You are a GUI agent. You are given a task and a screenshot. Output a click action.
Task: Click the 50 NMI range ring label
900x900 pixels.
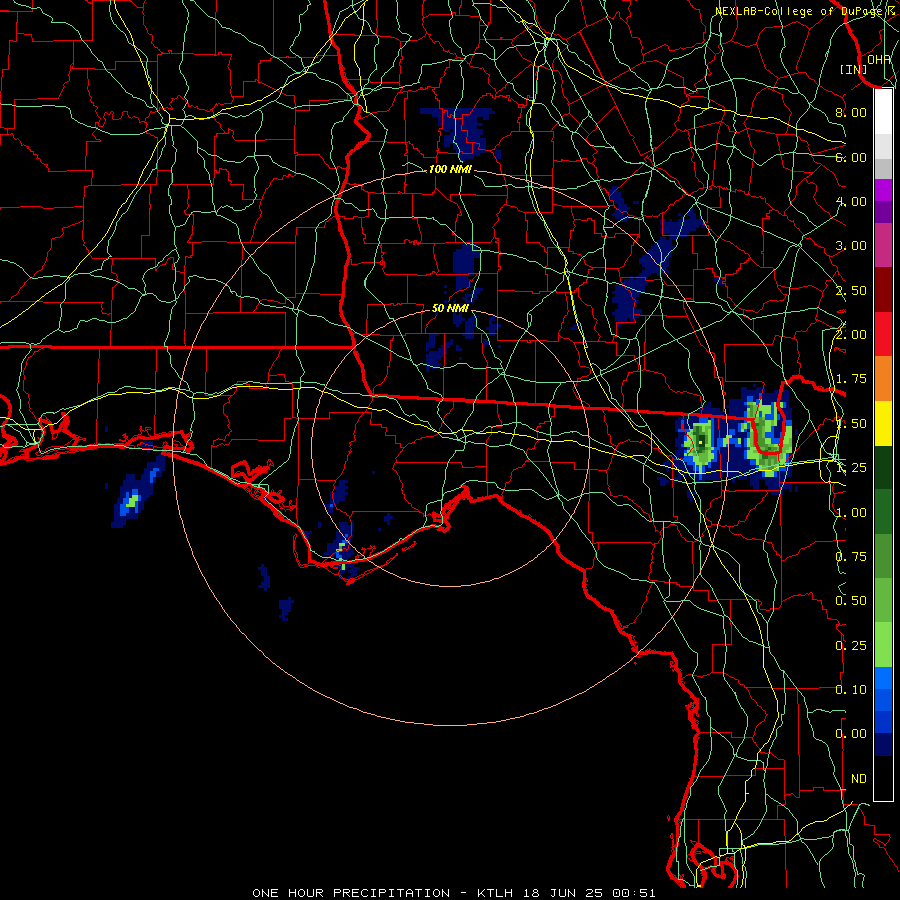(x=449, y=308)
